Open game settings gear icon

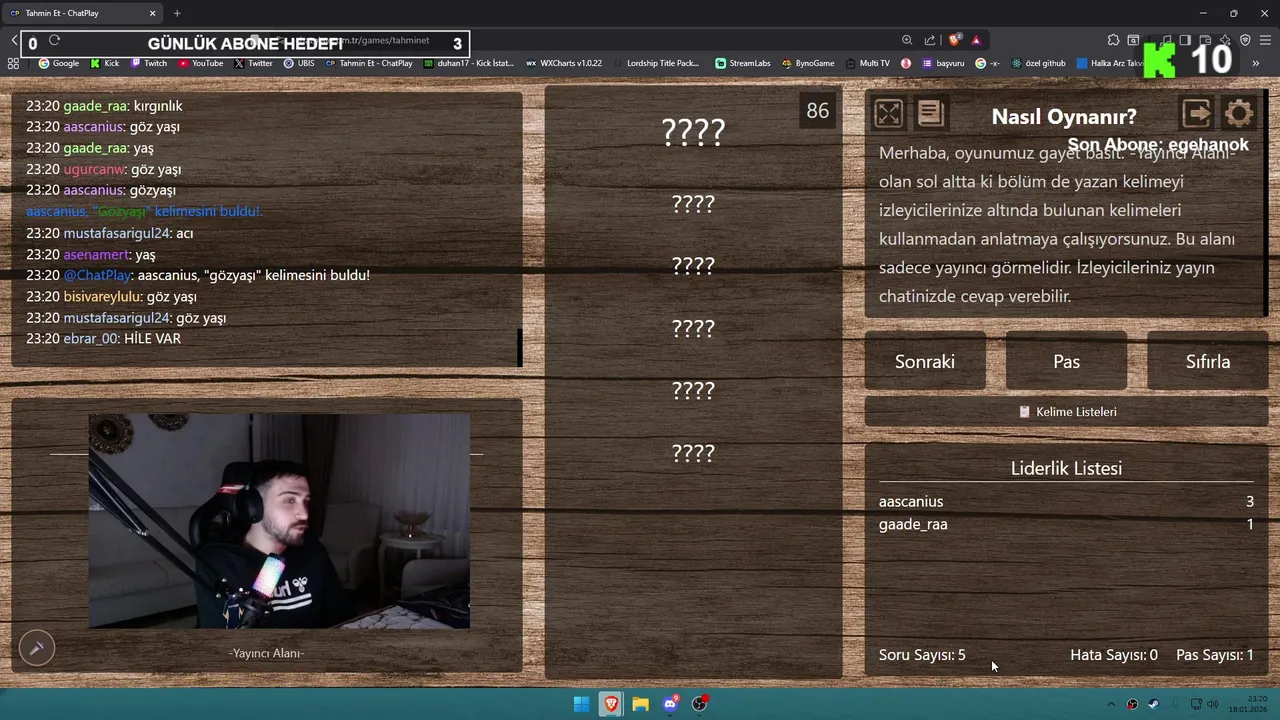click(x=1238, y=114)
